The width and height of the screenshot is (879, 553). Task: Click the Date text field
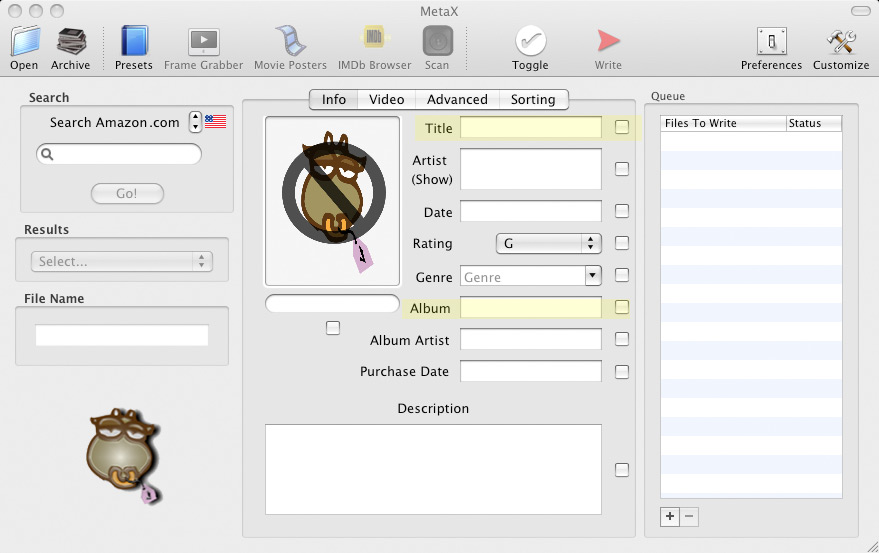[531, 211]
